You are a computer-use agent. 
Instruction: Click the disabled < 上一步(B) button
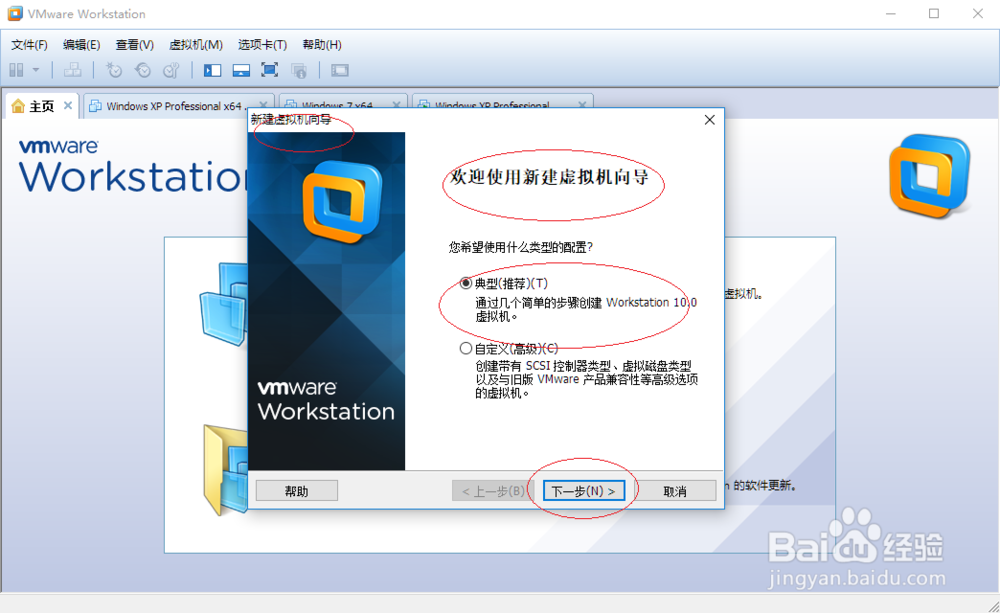tap(492, 491)
